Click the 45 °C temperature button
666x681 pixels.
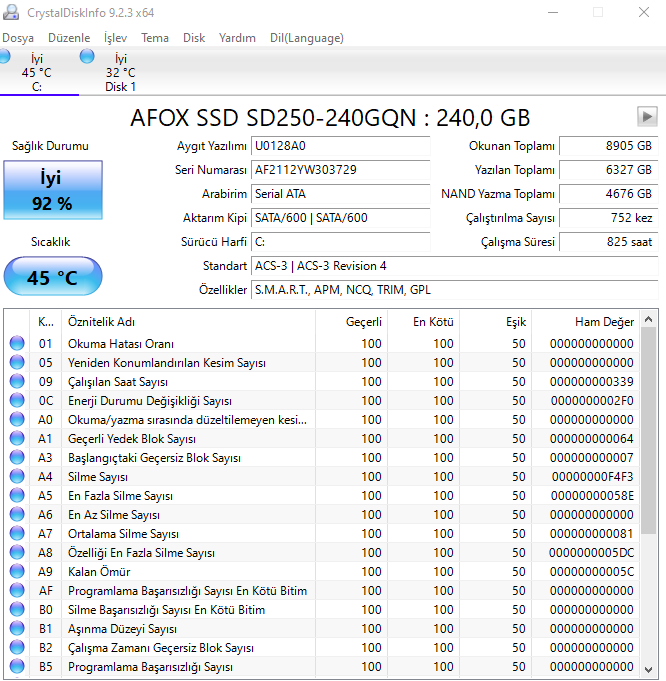tap(53, 276)
